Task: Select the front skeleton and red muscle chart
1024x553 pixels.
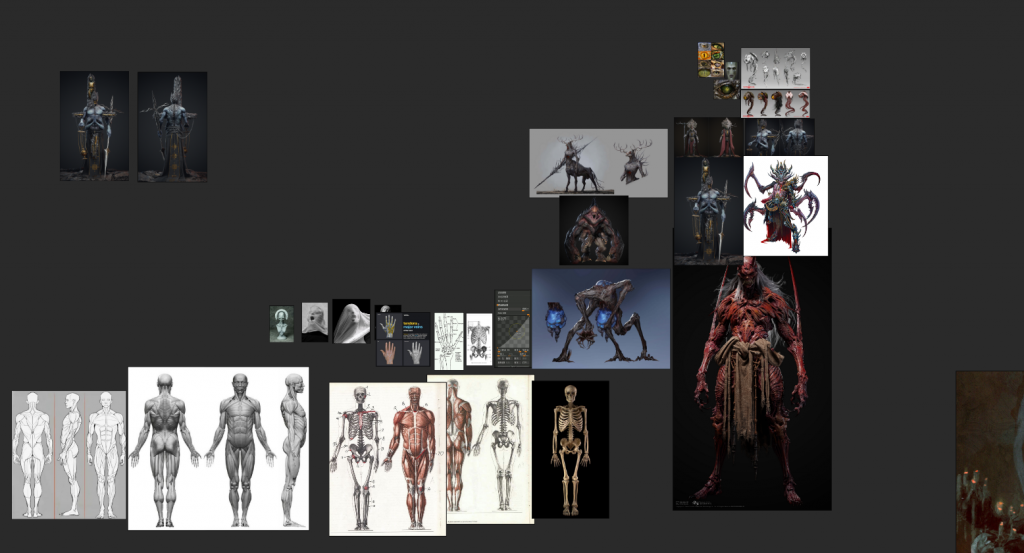Action: coord(388,459)
